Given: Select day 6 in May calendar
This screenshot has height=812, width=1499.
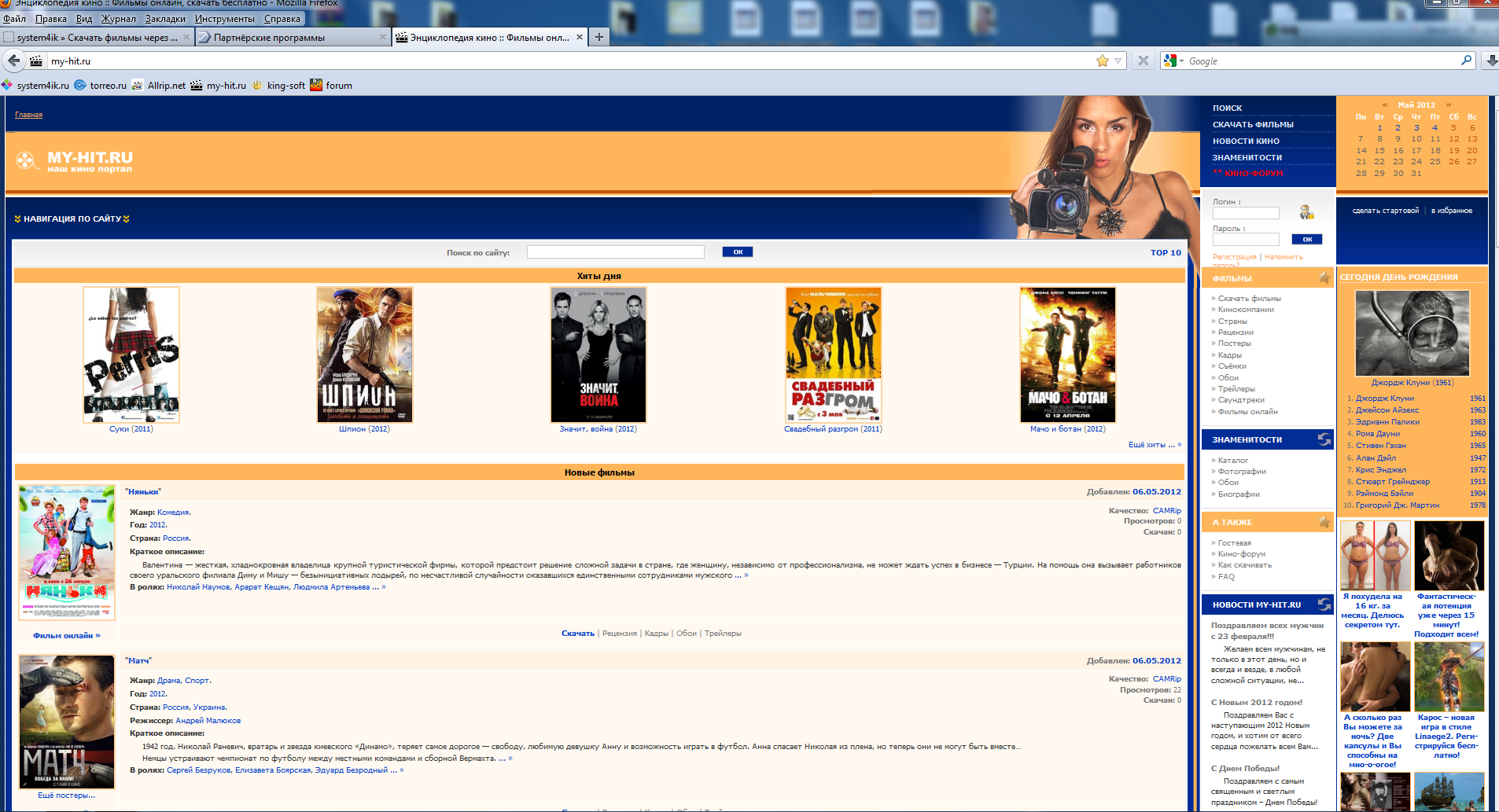Looking at the screenshot, I should (x=1472, y=127).
